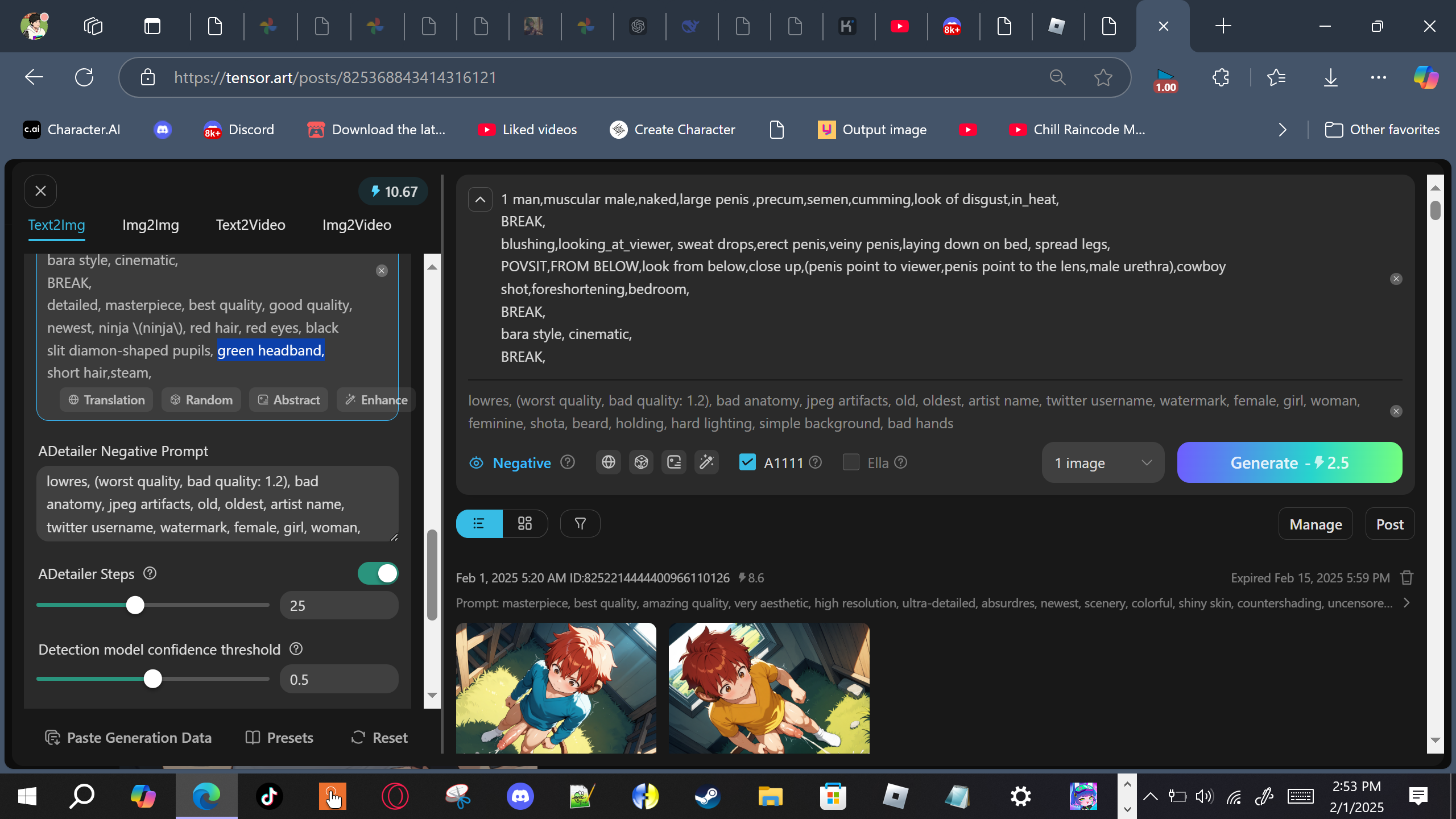This screenshot has height=819, width=1456.
Task: Click Paste Generation Data
Action: pos(128,738)
